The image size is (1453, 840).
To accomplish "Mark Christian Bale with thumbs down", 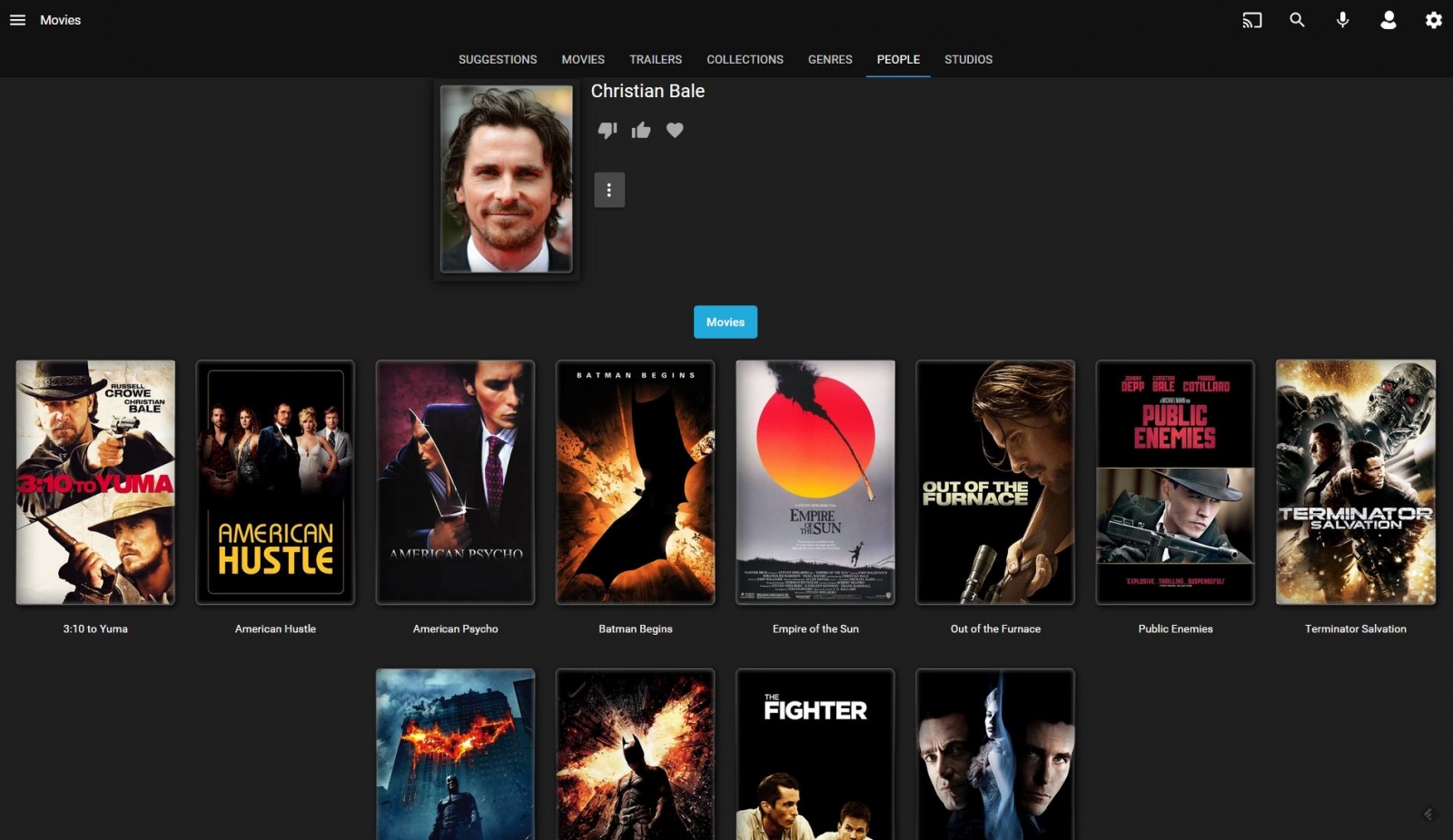I will tap(608, 131).
